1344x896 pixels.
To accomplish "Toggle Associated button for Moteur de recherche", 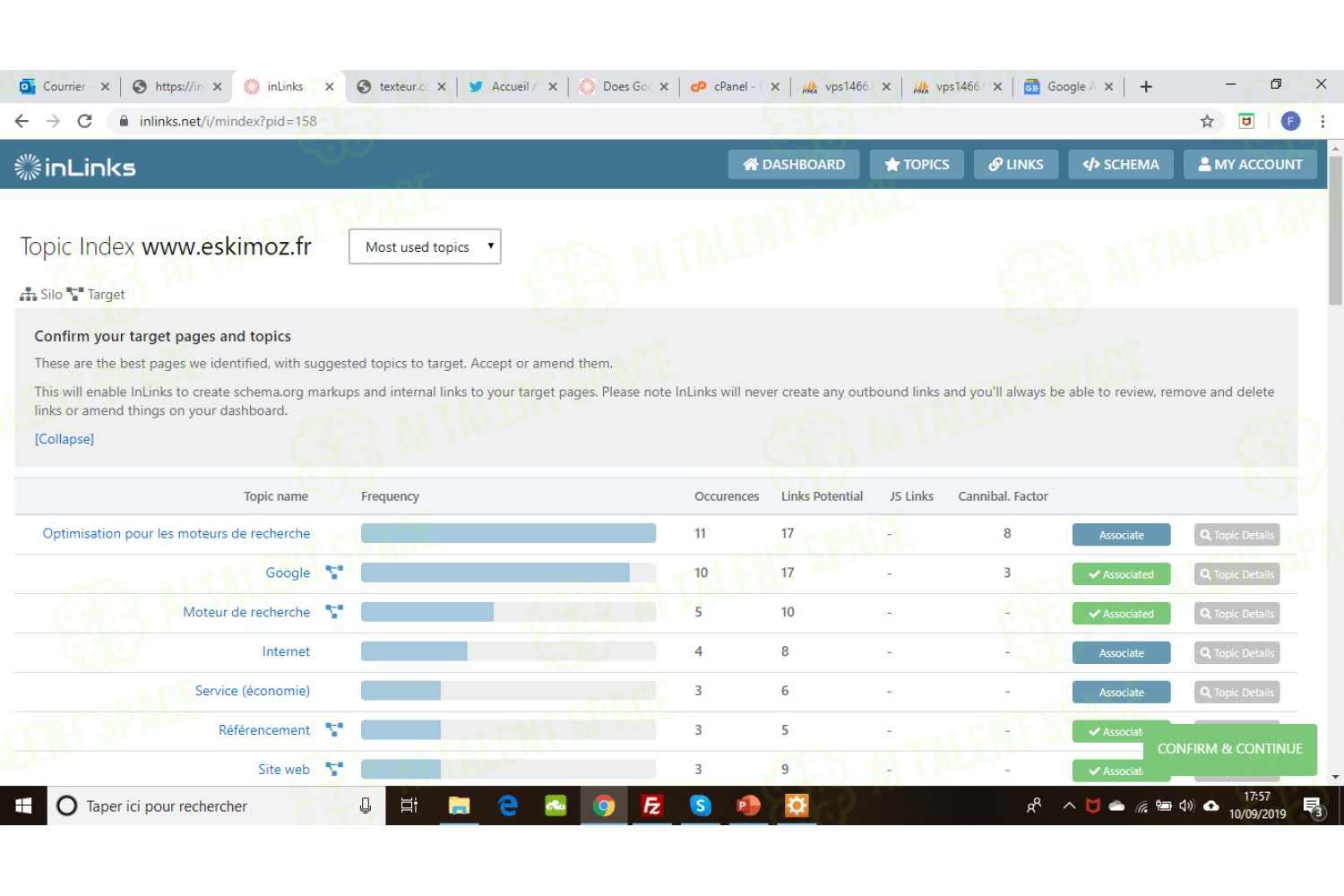I will [1121, 614].
